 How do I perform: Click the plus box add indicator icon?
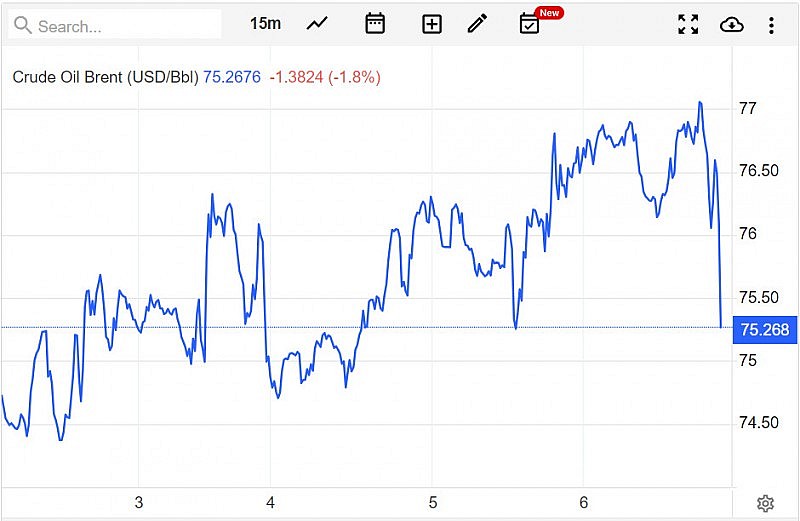[432, 24]
